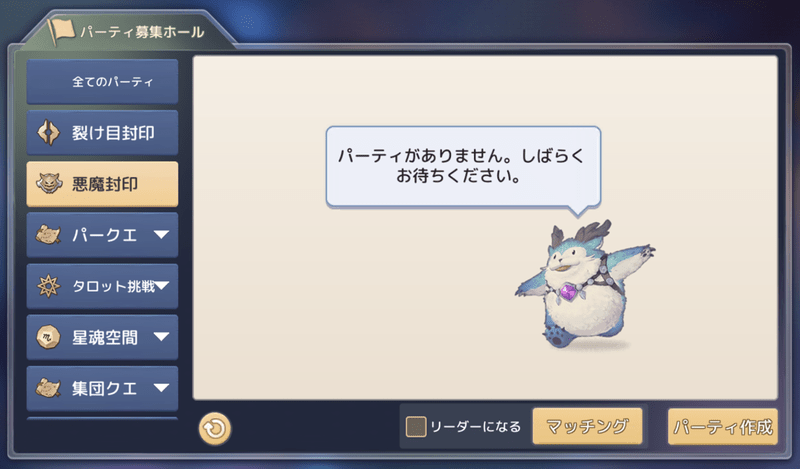Click the 集団クエ map icon
The image size is (800, 469).
[48, 388]
